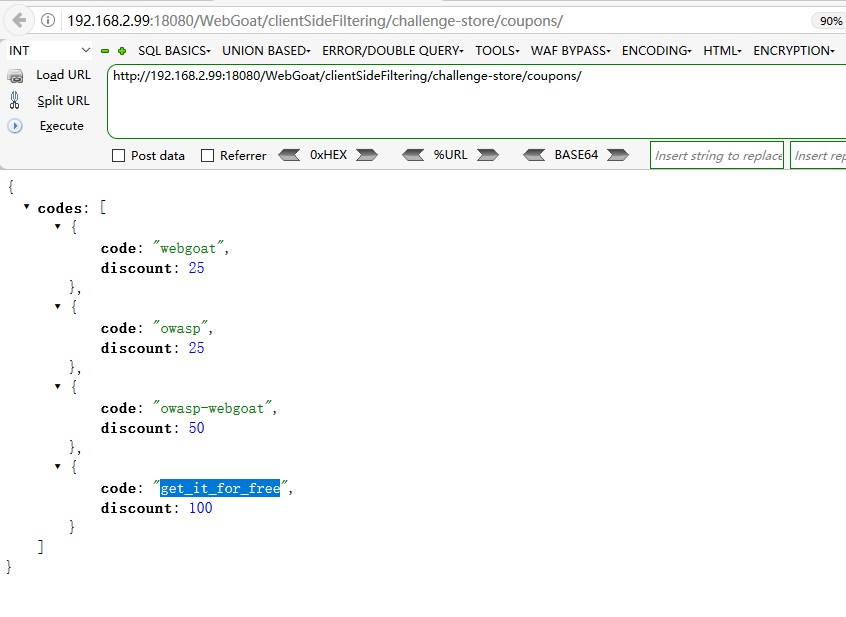Screen dimensions: 846x617
Task: Click the discount value 50
Action: (196, 428)
